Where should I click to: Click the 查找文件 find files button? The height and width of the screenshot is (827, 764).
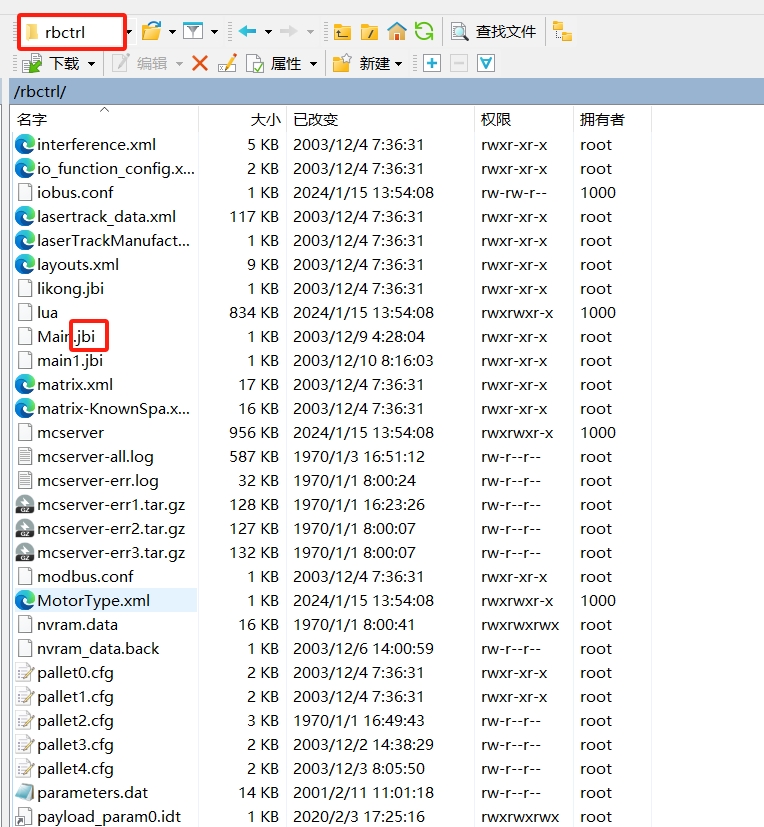click(x=494, y=32)
